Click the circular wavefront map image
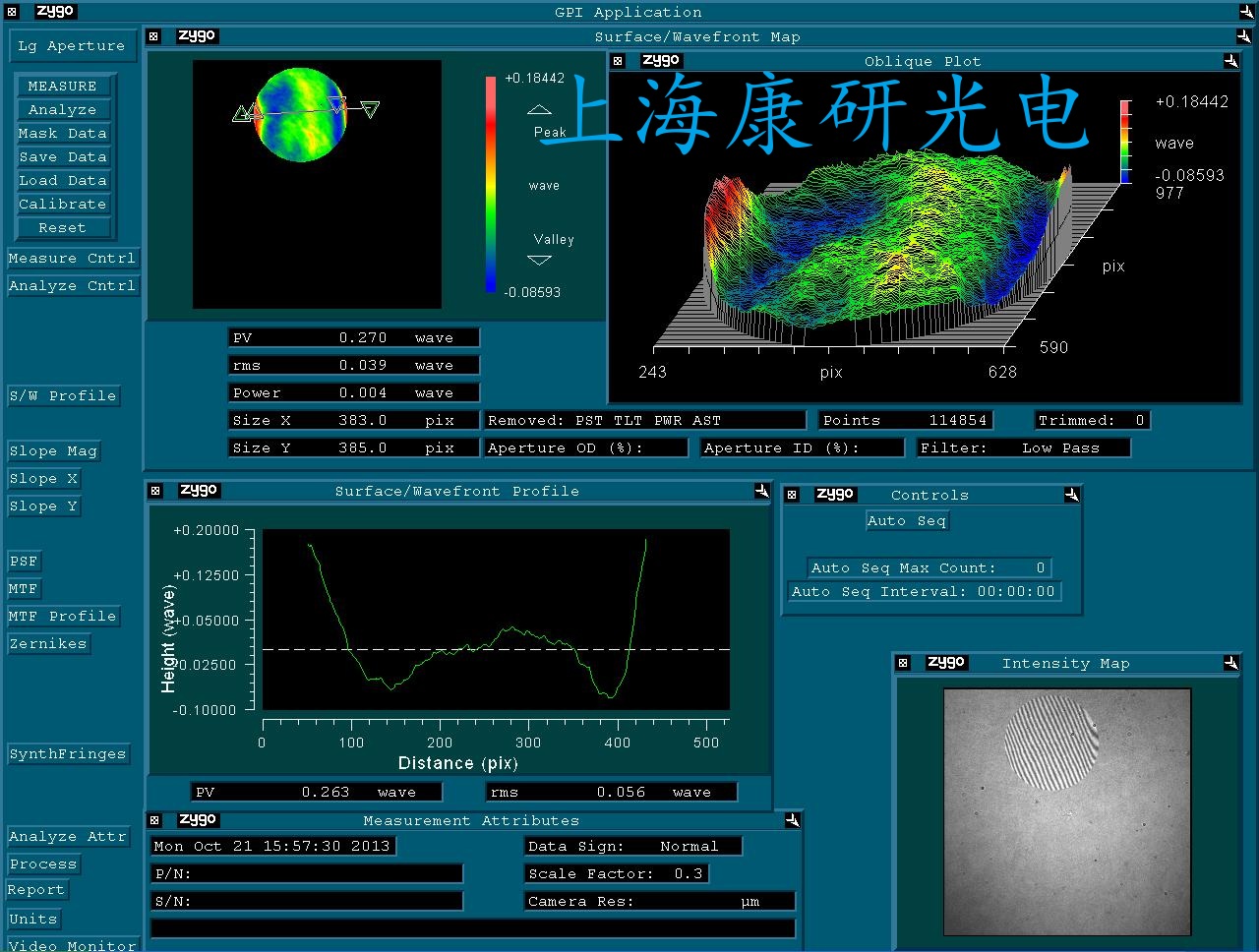Screen dimensions: 1259x952 [x=301, y=114]
